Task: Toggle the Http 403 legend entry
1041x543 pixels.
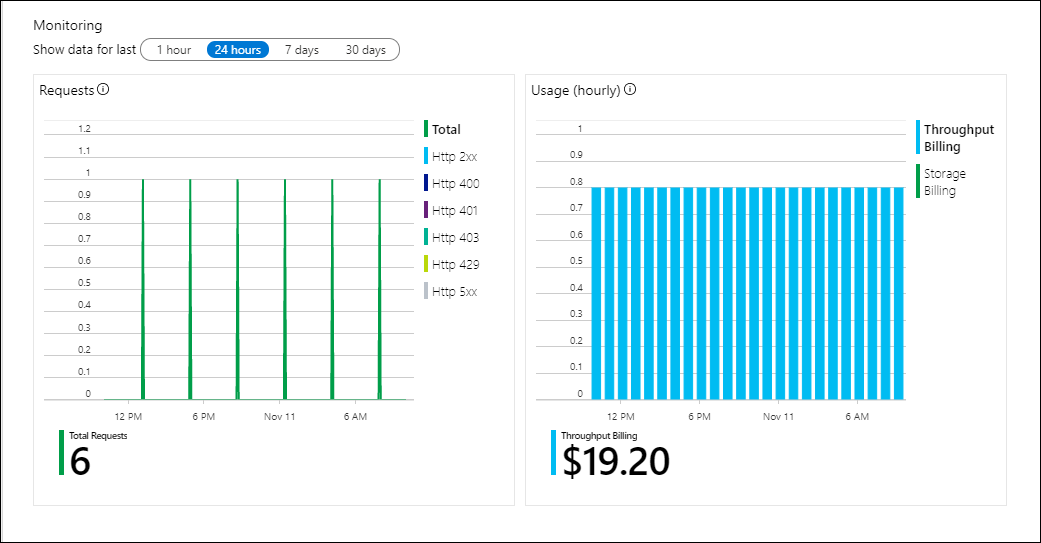Action: 451,238
